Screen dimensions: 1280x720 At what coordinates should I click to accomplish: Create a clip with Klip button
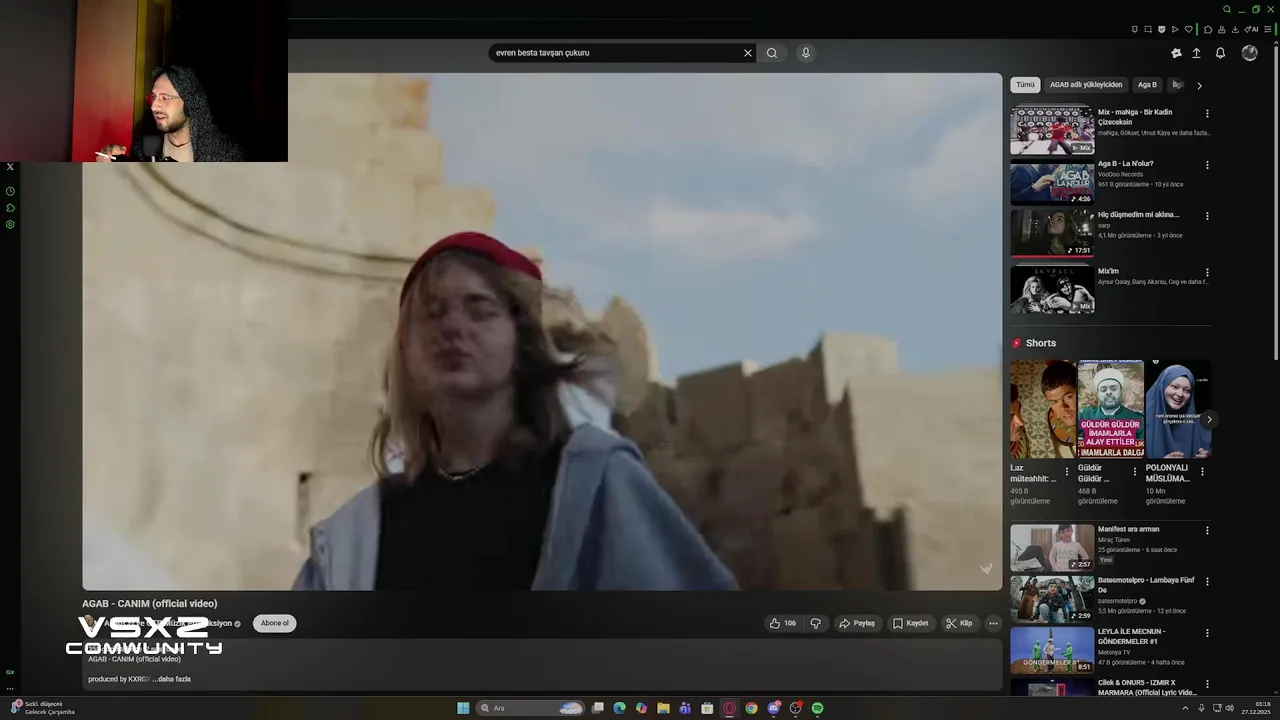pyautogui.click(x=959, y=623)
